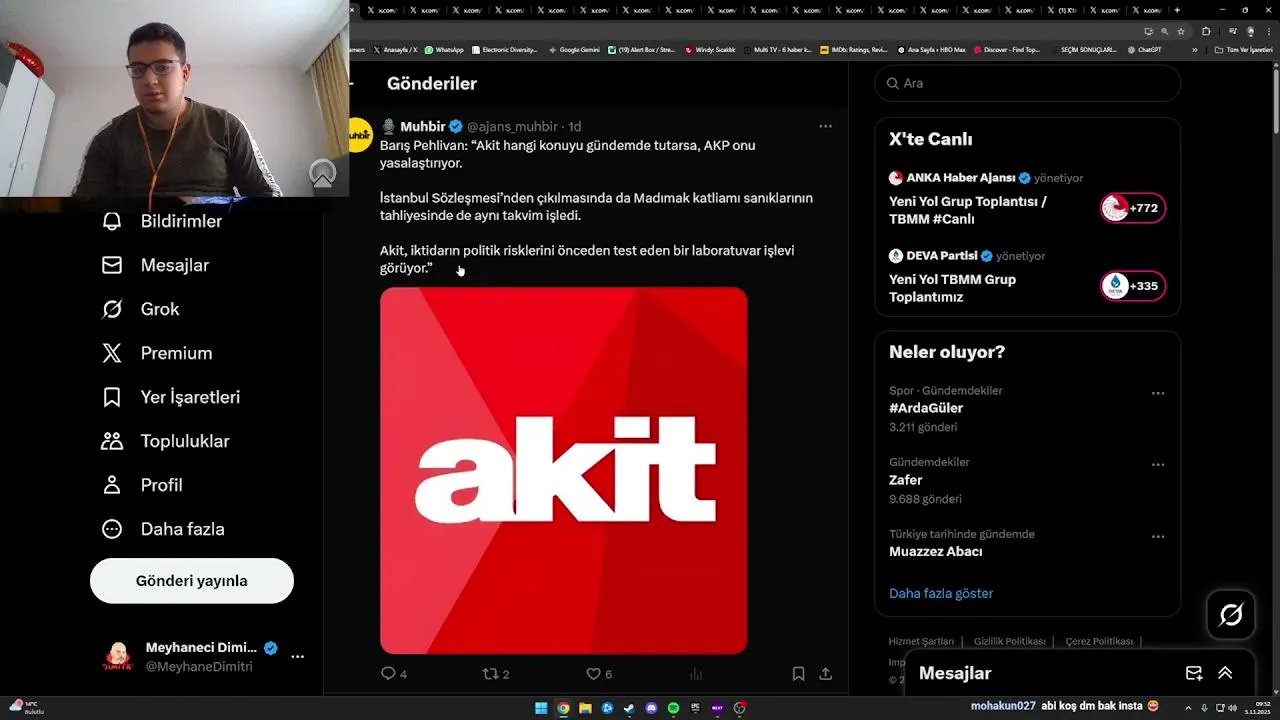Open Steam from taskbar

(629, 708)
